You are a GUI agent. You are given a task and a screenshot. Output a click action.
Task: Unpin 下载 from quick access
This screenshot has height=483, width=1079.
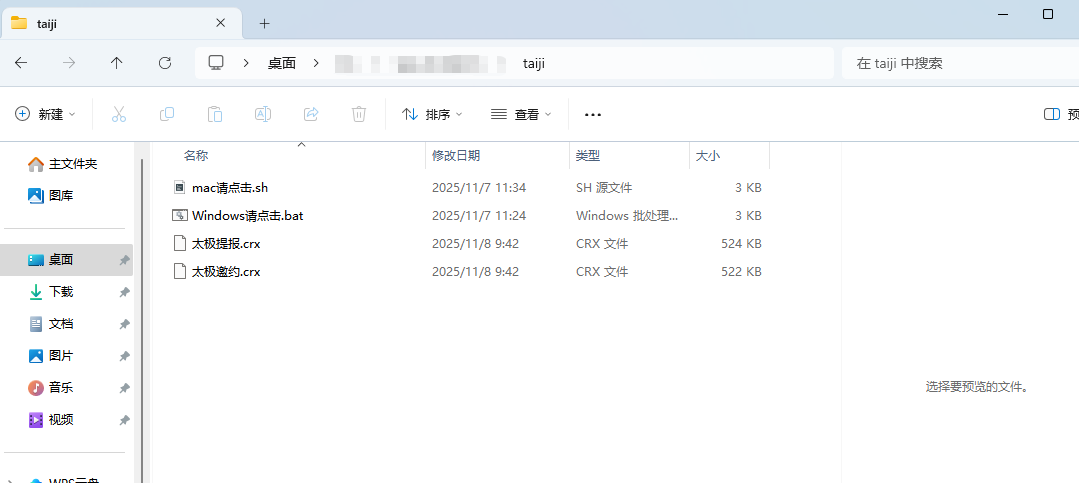tap(124, 292)
